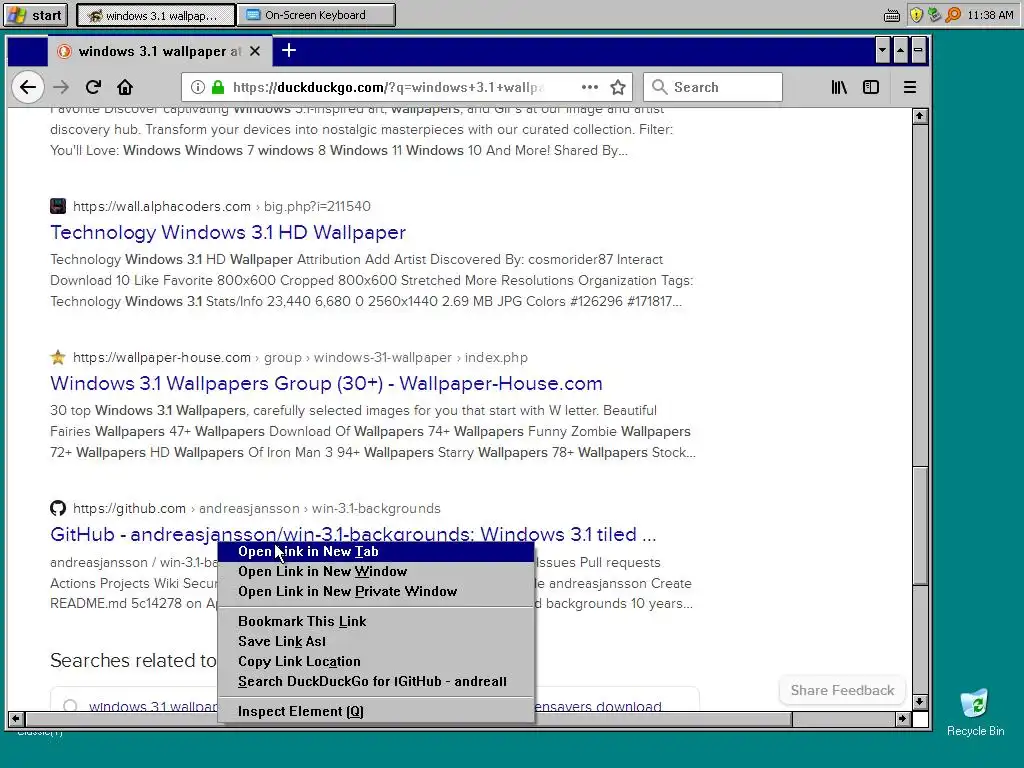Select Bookmark This Link menu item
Screen dimensions: 1024x768
coord(376,622)
